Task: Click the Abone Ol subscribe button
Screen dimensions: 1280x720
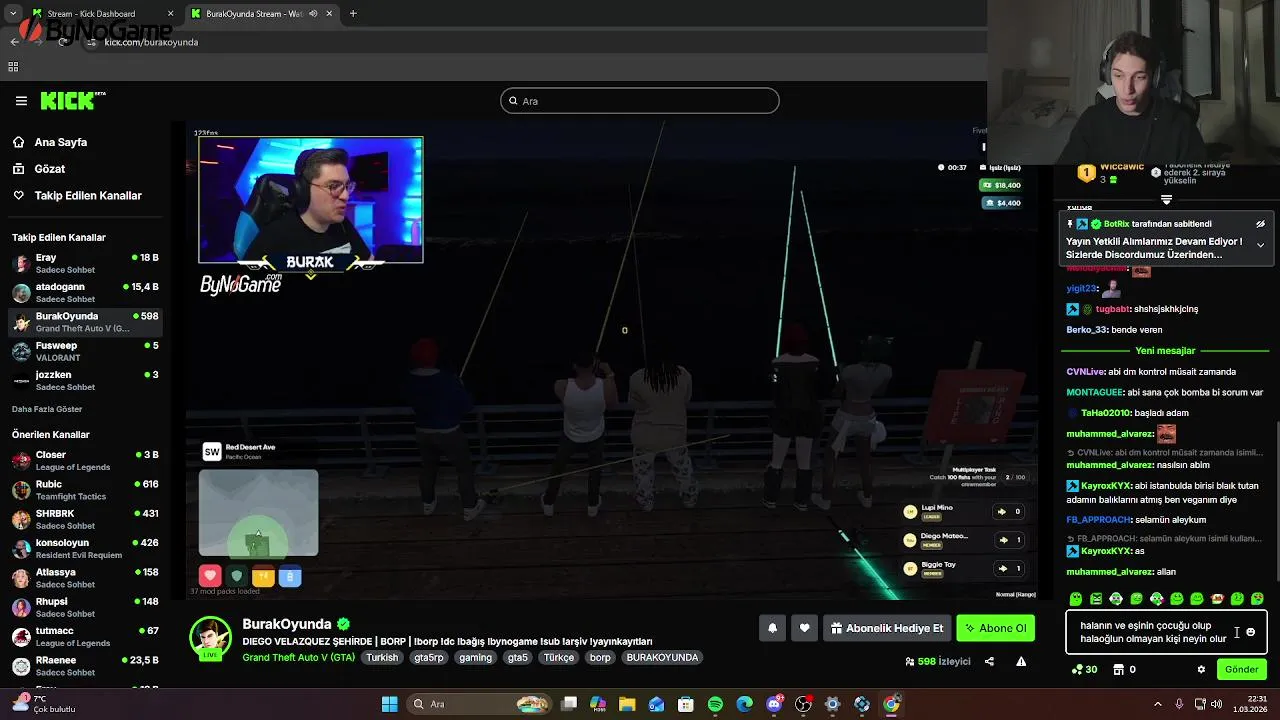Action: point(995,628)
